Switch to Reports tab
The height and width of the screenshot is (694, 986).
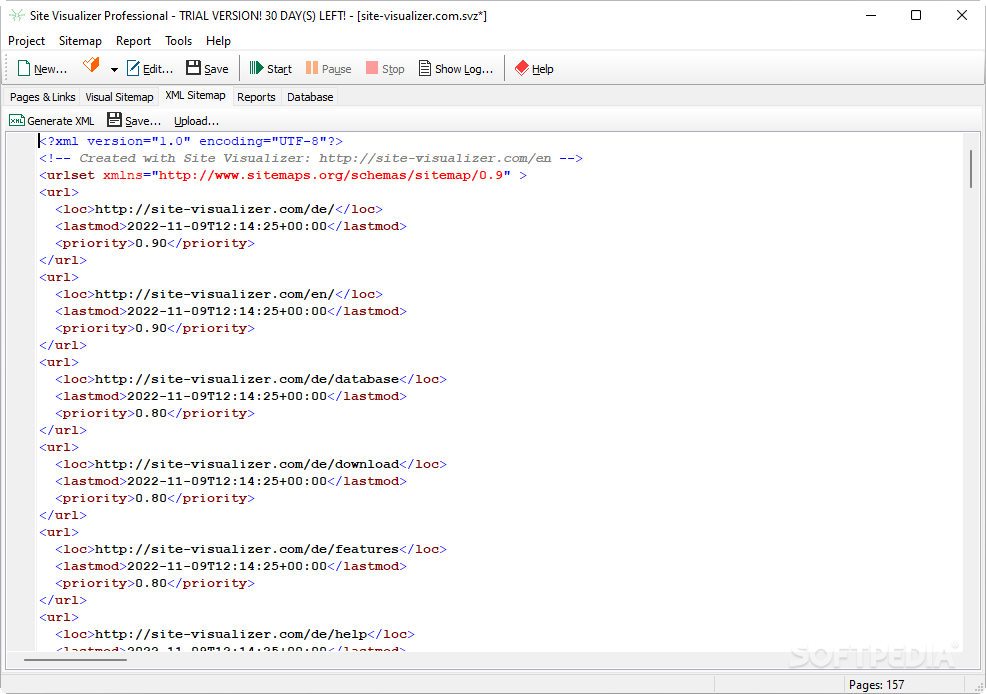click(256, 97)
